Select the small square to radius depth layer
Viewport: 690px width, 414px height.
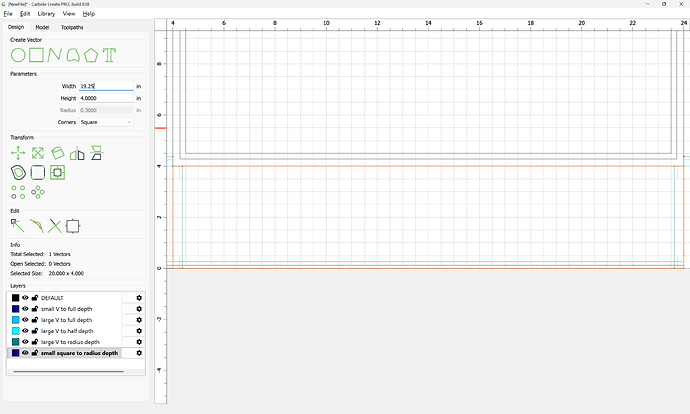point(80,353)
